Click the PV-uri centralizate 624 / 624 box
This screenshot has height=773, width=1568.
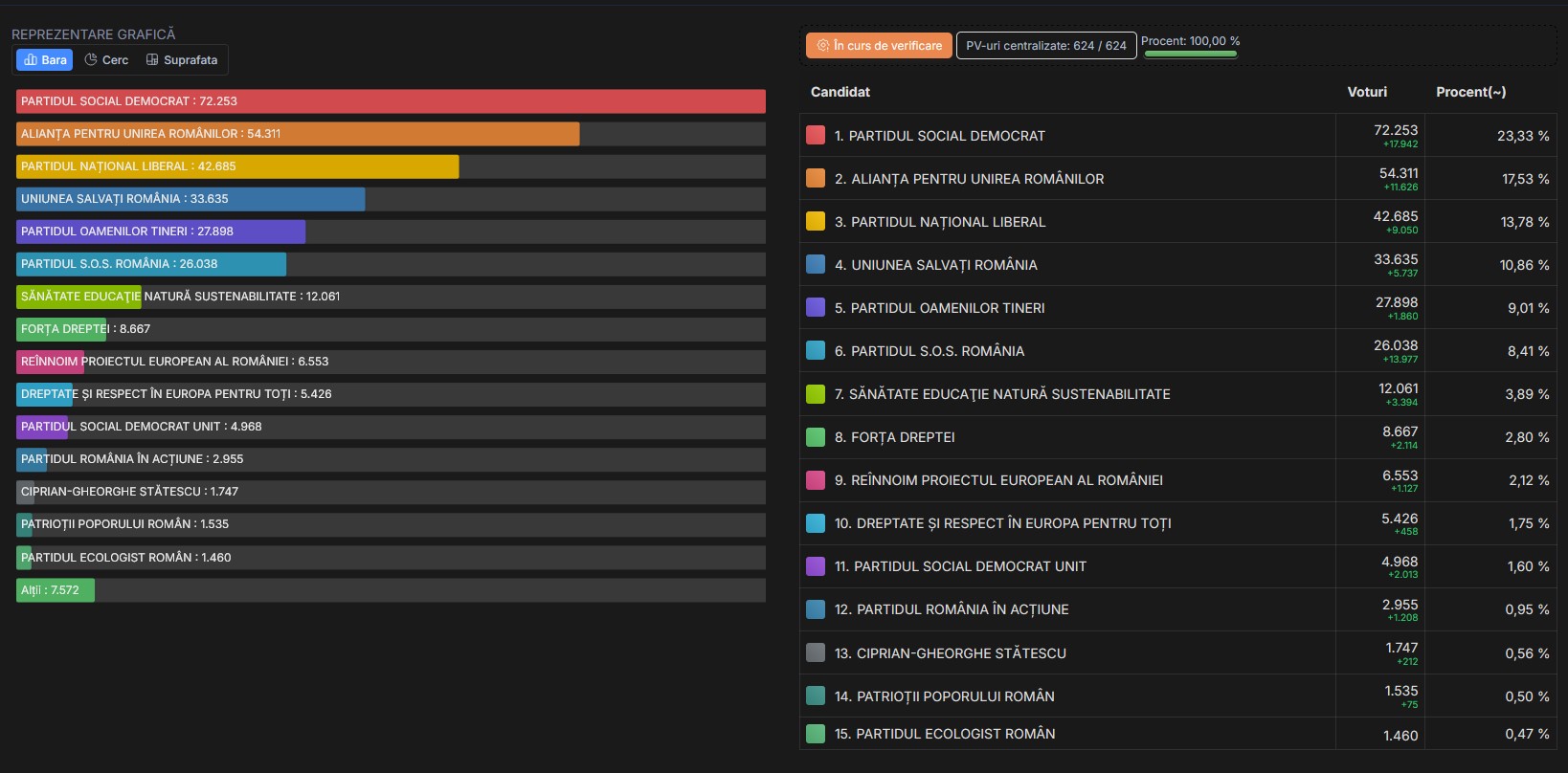click(1046, 45)
